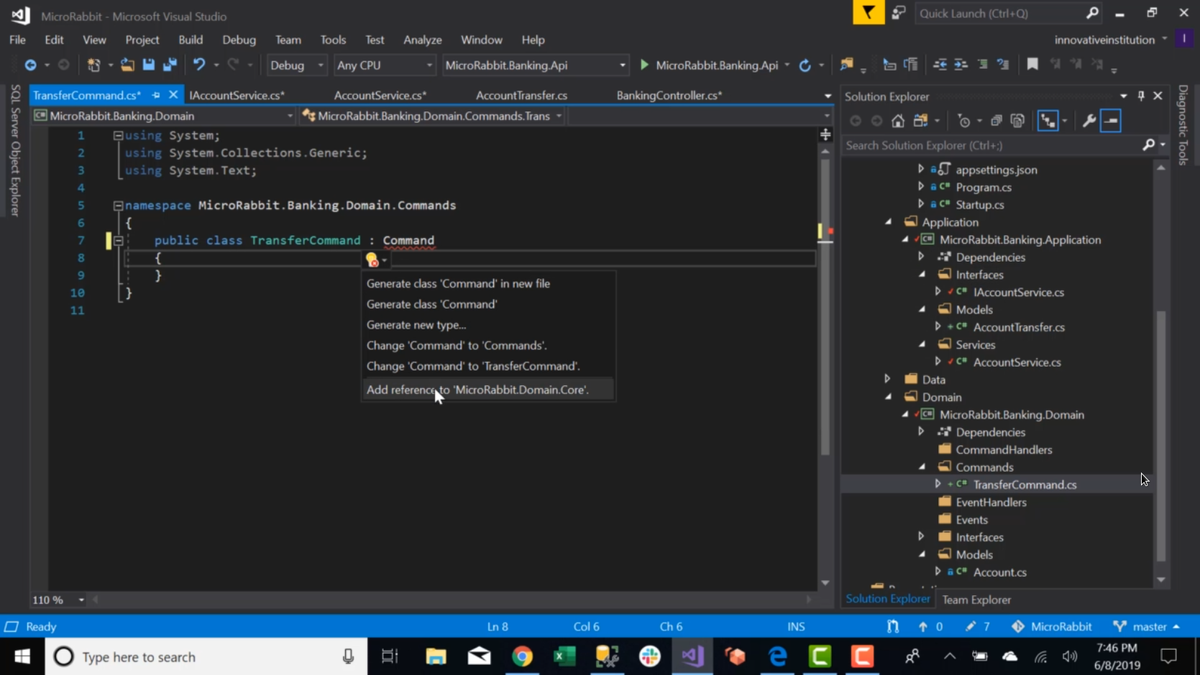Start debugging with the green play icon
The height and width of the screenshot is (675, 1200).
644,65
